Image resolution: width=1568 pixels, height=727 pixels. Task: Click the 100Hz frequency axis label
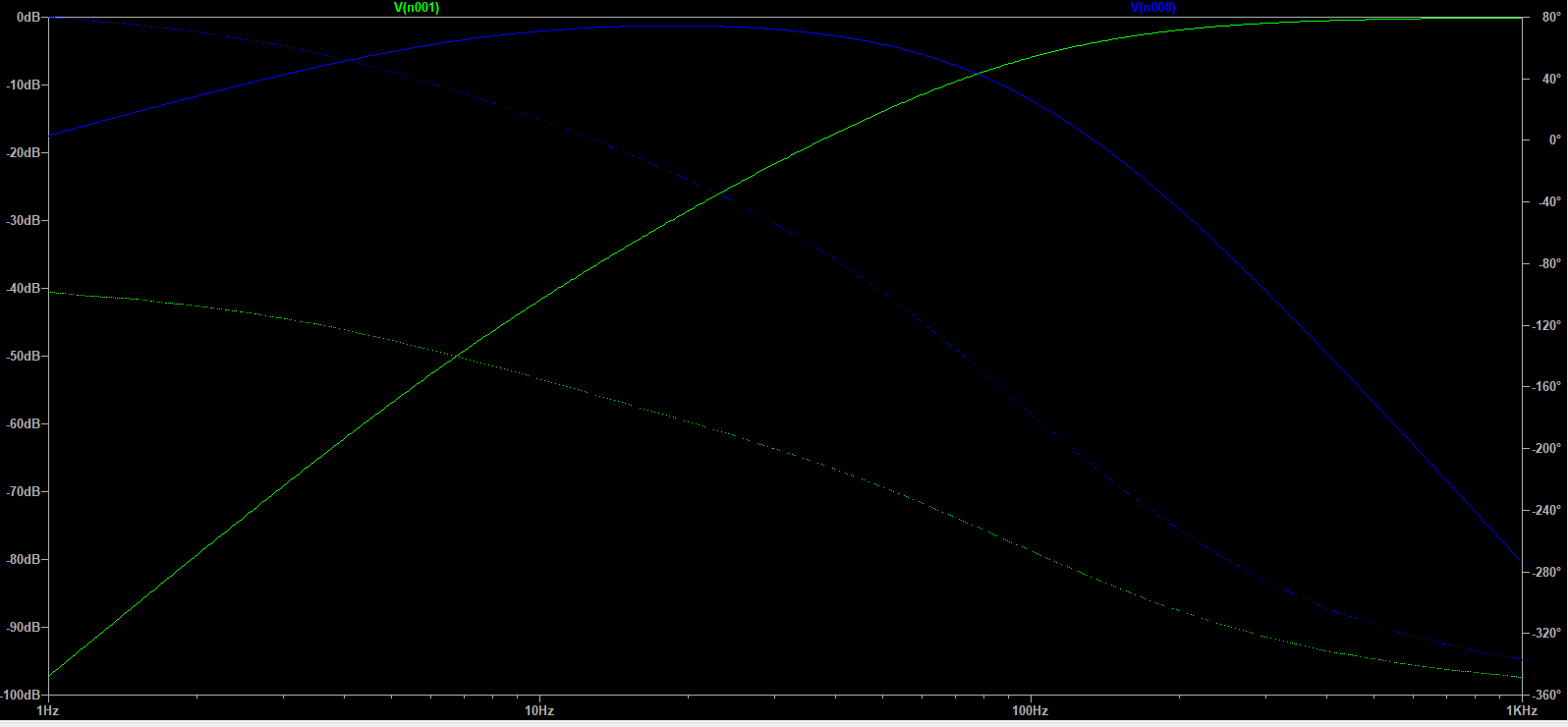(x=1031, y=711)
